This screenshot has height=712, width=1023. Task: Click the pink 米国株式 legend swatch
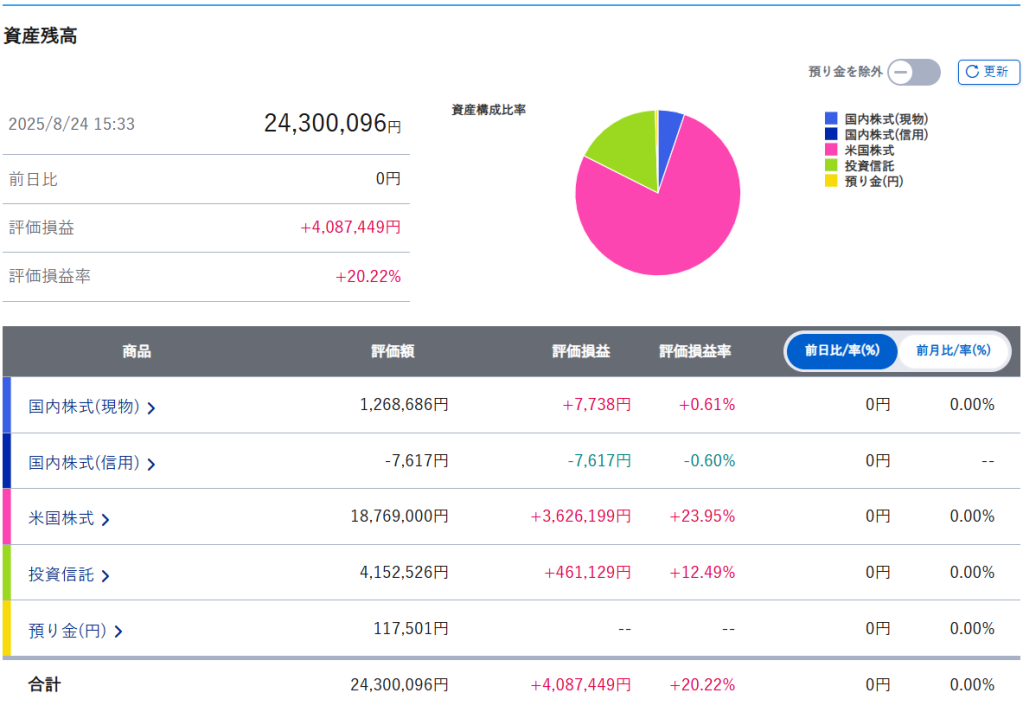[831, 150]
